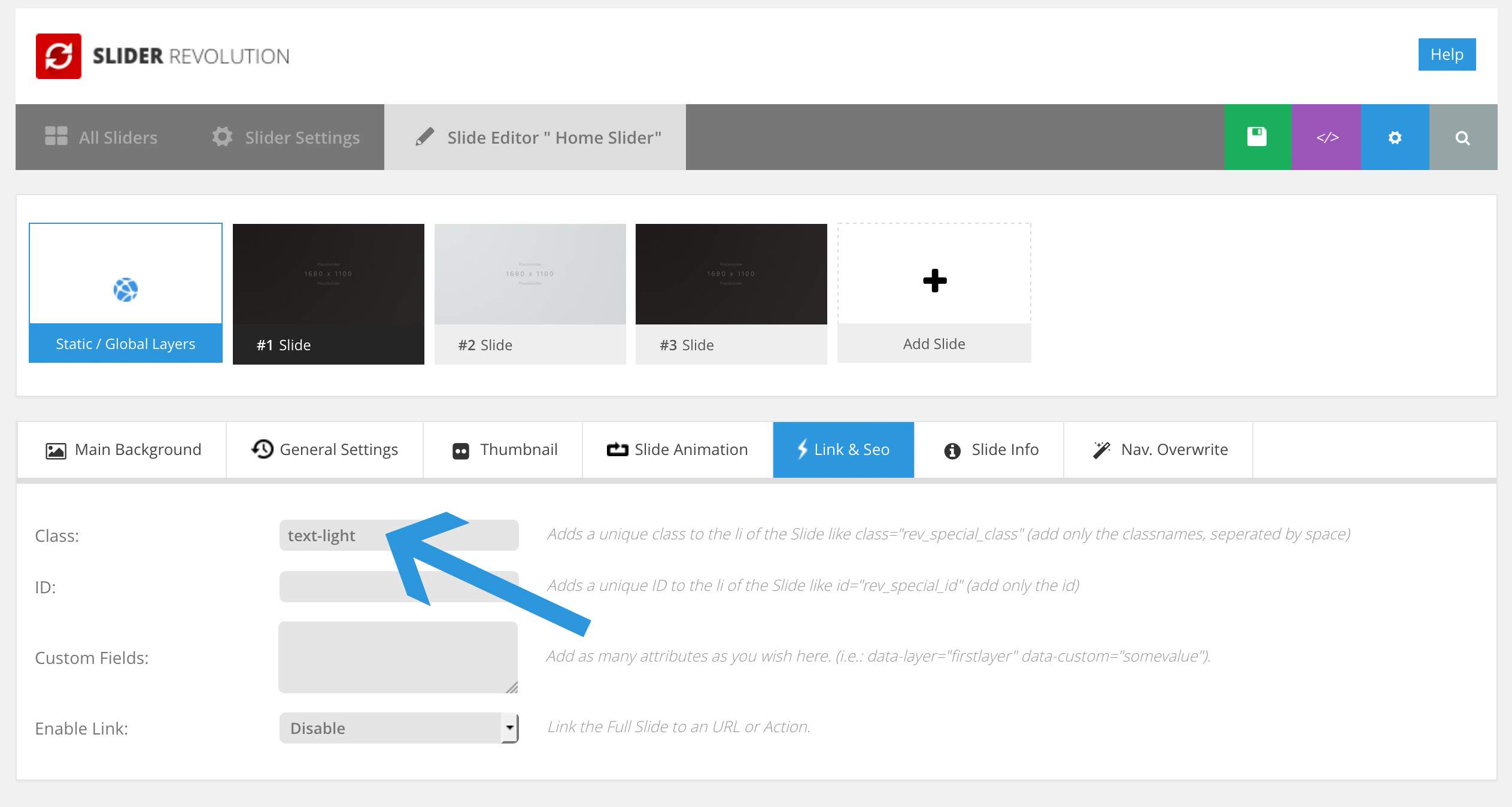Click the green save slide icon

click(1257, 137)
